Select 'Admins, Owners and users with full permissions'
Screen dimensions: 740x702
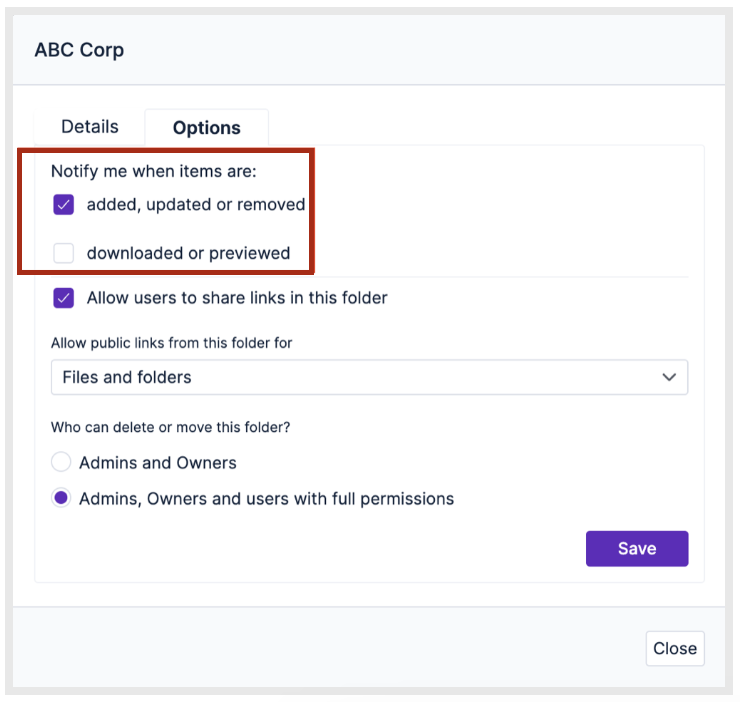(x=61, y=498)
